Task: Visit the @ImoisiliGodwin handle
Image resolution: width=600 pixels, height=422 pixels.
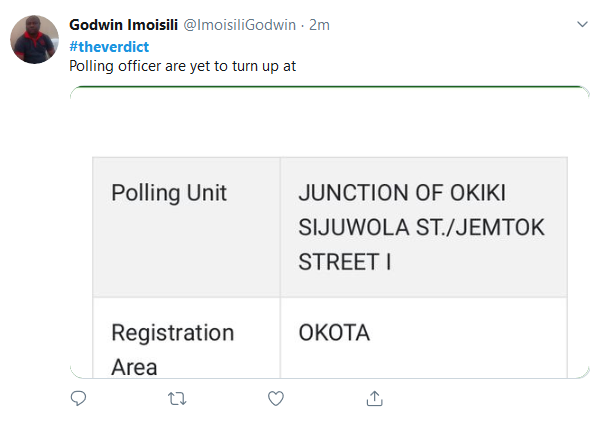Action: [x=242, y=24]
